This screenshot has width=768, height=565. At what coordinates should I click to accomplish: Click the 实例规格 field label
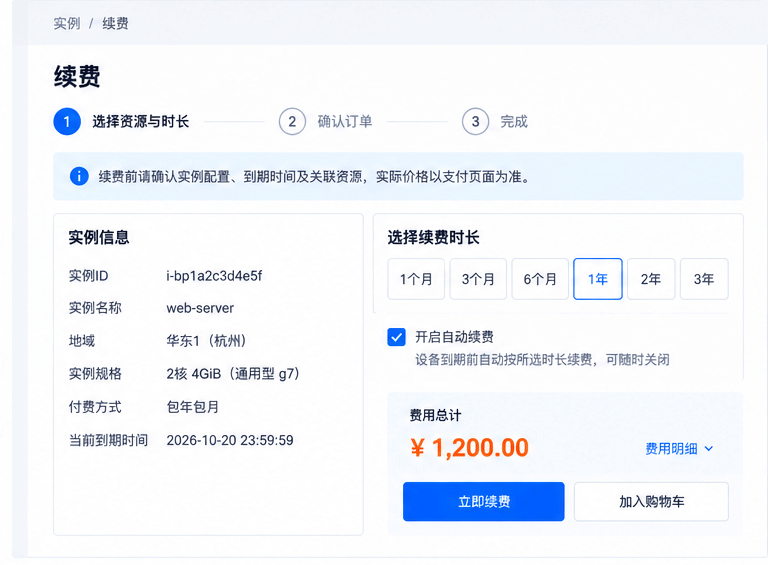(x=95, y=374)
